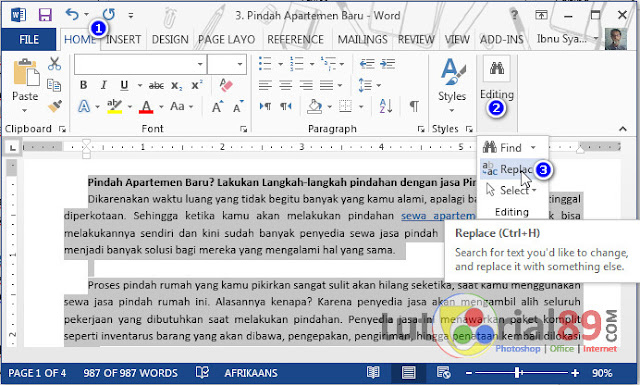The height and width of the screenshot is (385, 640).
Task: Click the zoom slider handle
Action: 518,373
